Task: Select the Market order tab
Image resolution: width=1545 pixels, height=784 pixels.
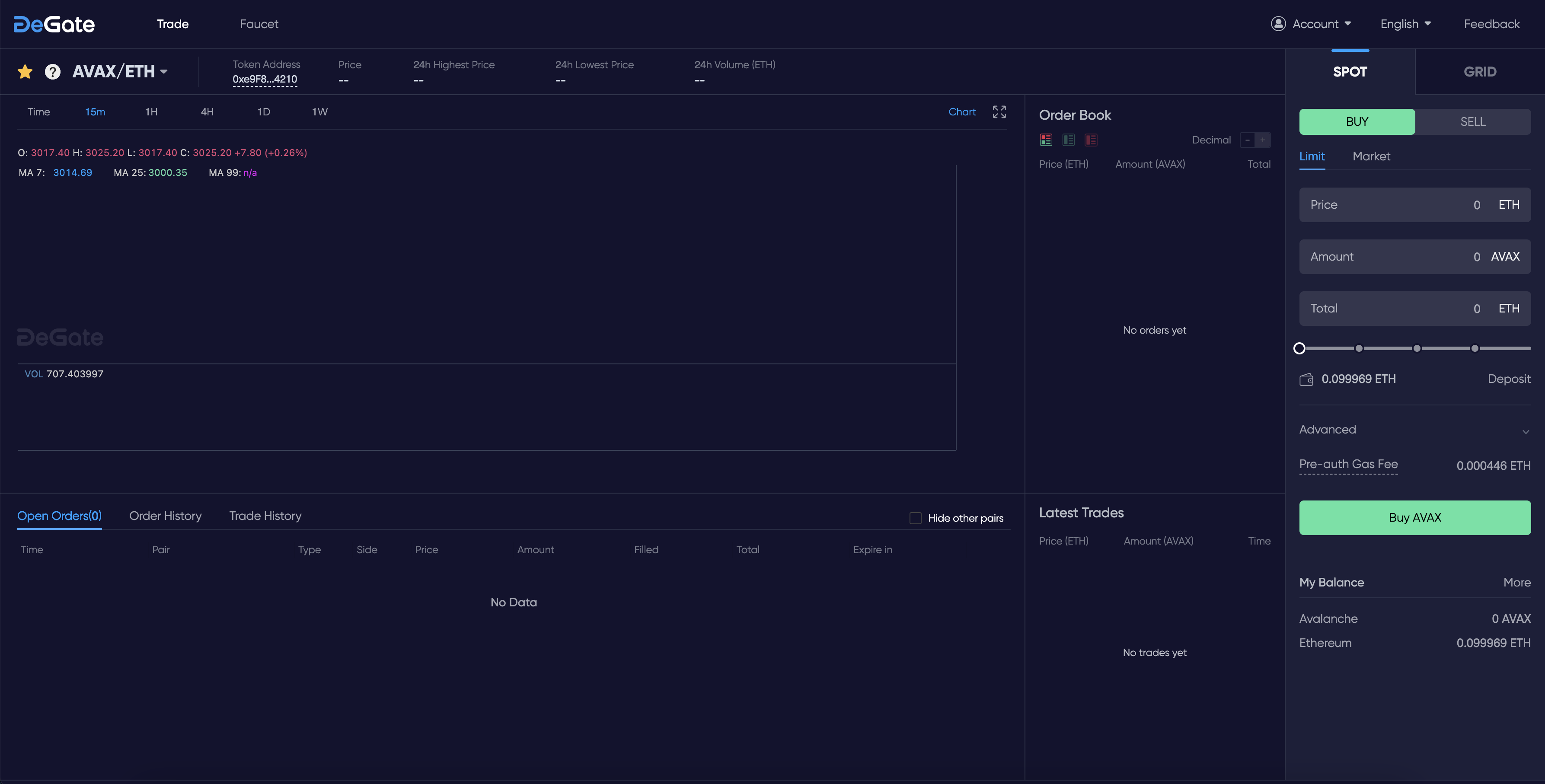Action: tap(1371, 156)
